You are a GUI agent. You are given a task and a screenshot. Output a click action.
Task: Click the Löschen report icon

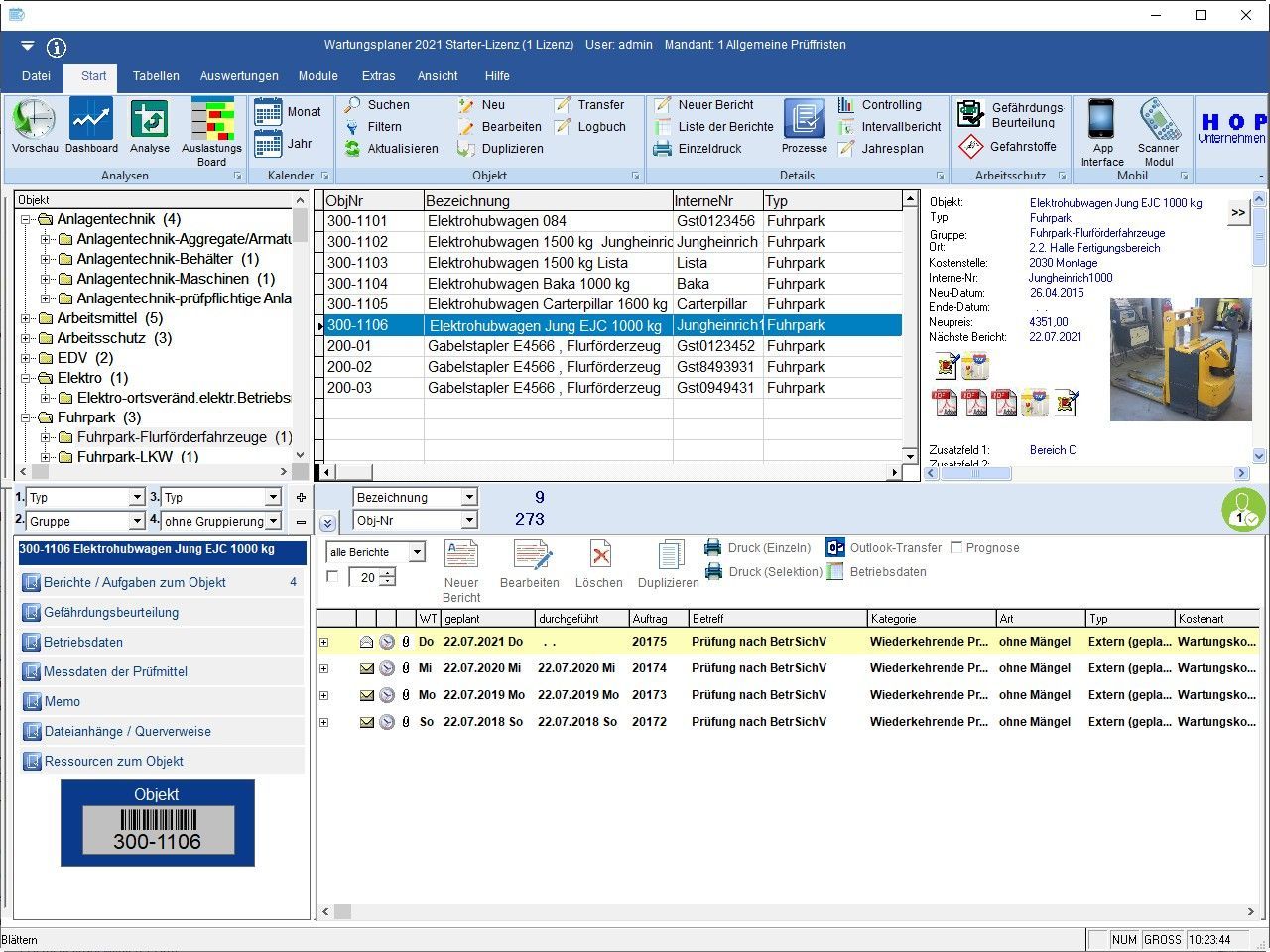click(x=599, y=554)
